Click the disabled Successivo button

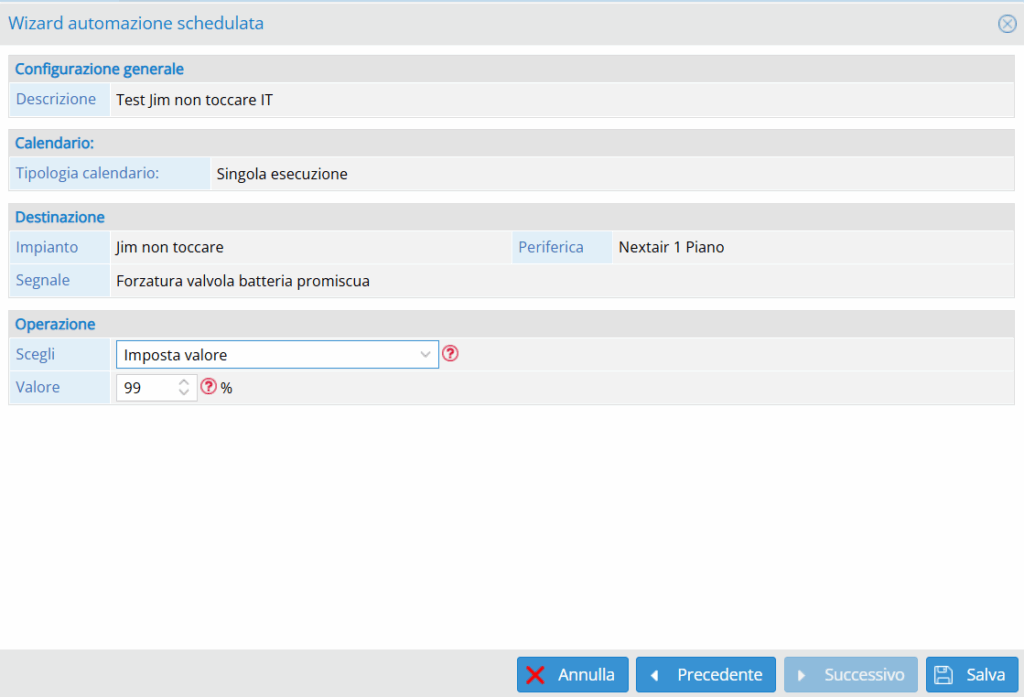click(851, 674)
